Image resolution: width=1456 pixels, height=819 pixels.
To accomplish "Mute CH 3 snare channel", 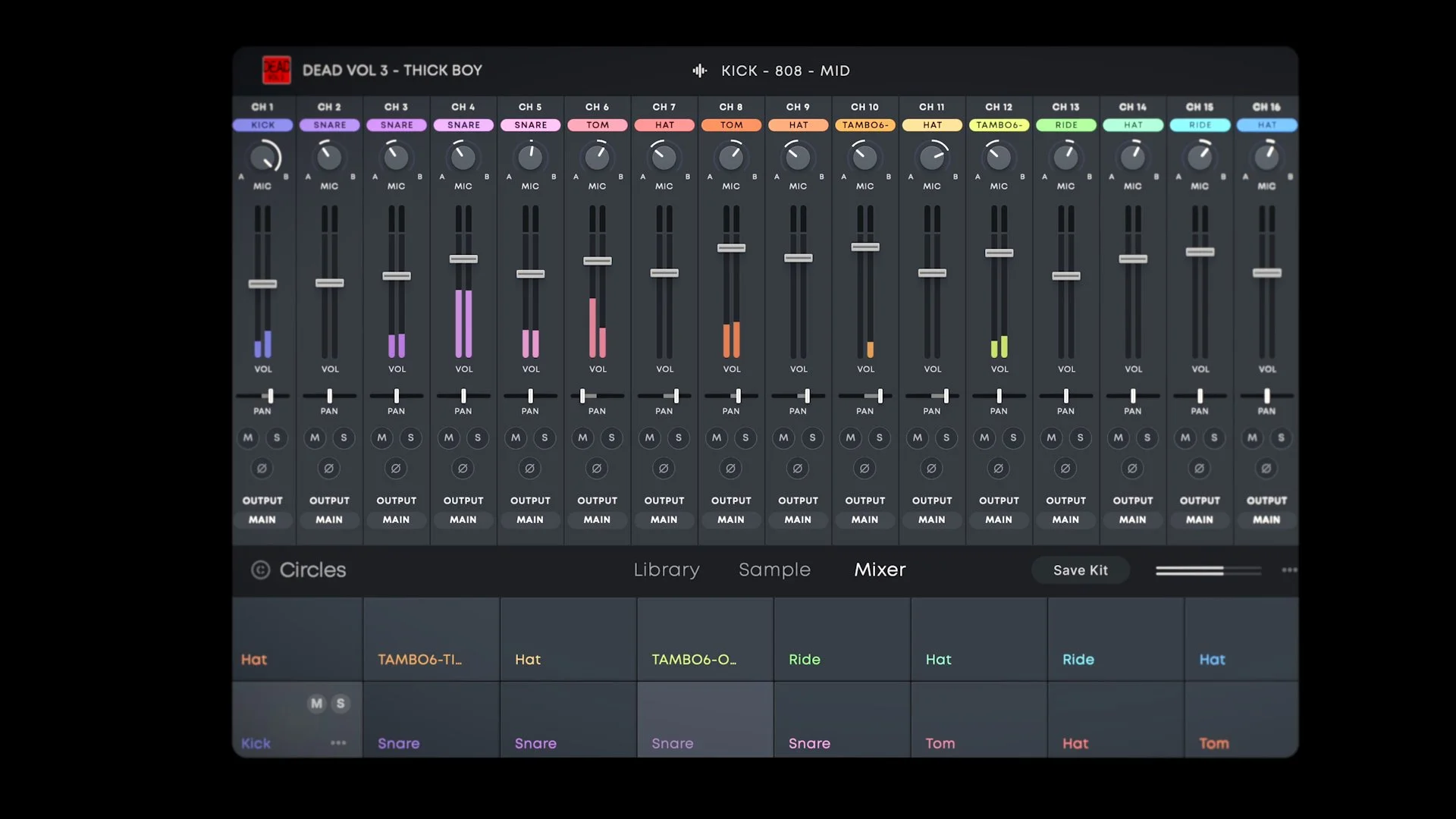I will [x=382, y=438].
